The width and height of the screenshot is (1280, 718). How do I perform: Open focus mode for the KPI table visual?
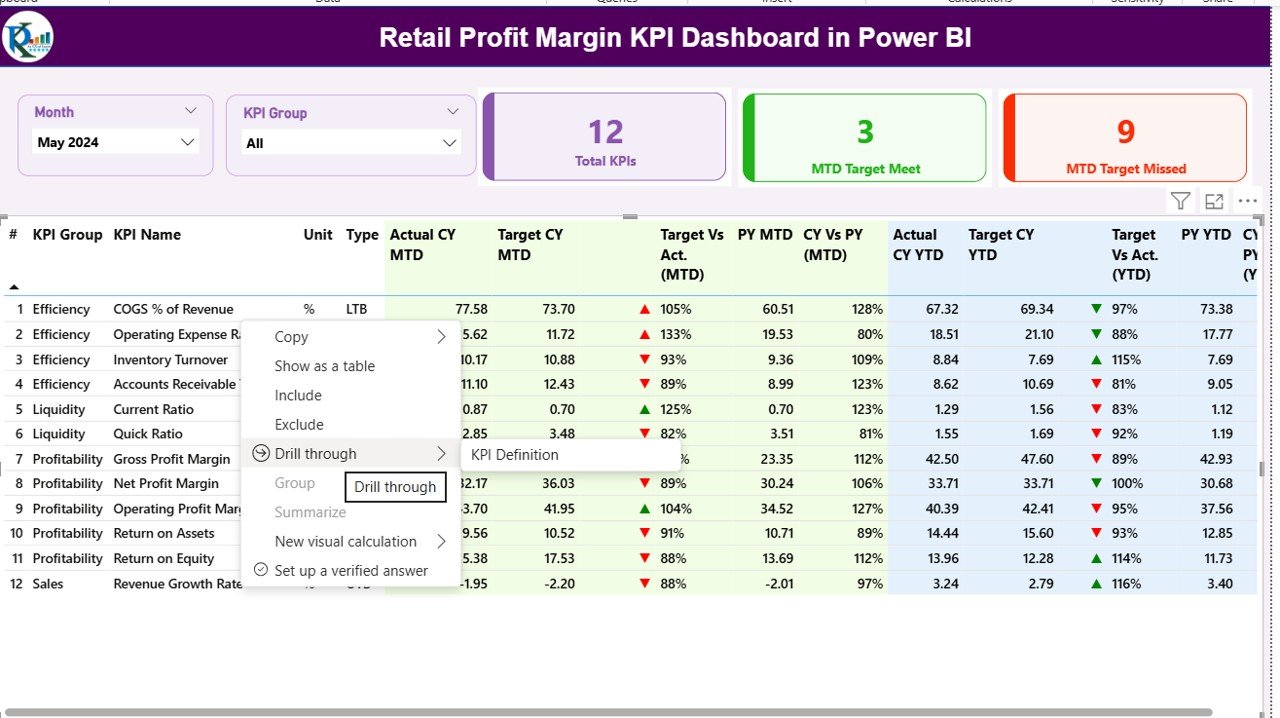pyautogui.click(x=1213, y=200)
